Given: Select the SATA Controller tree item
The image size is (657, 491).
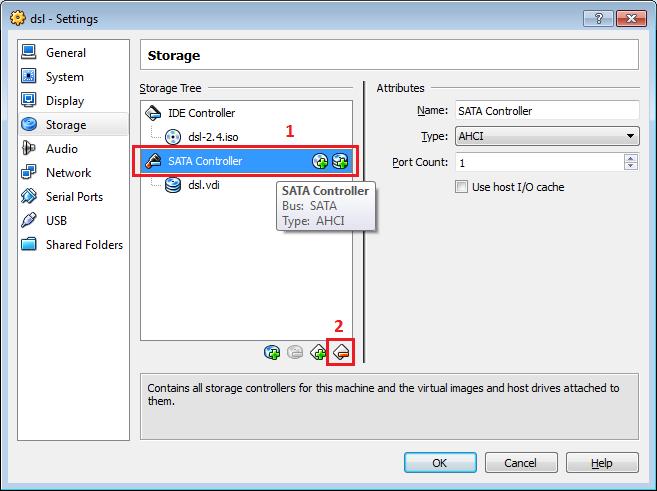Looking at the screenshot, I should (x=246, y=161).
